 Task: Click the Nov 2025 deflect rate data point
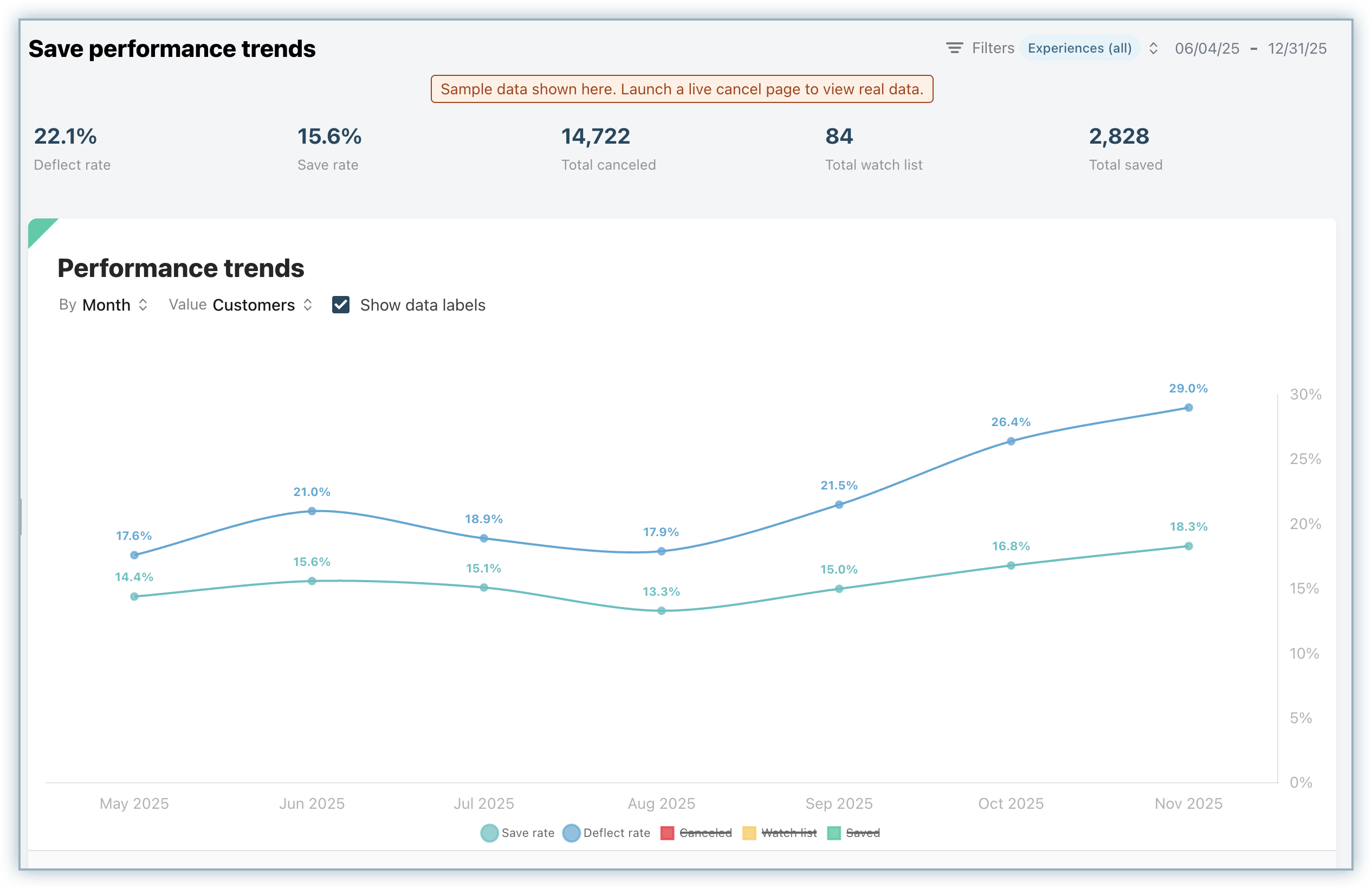1188,408
